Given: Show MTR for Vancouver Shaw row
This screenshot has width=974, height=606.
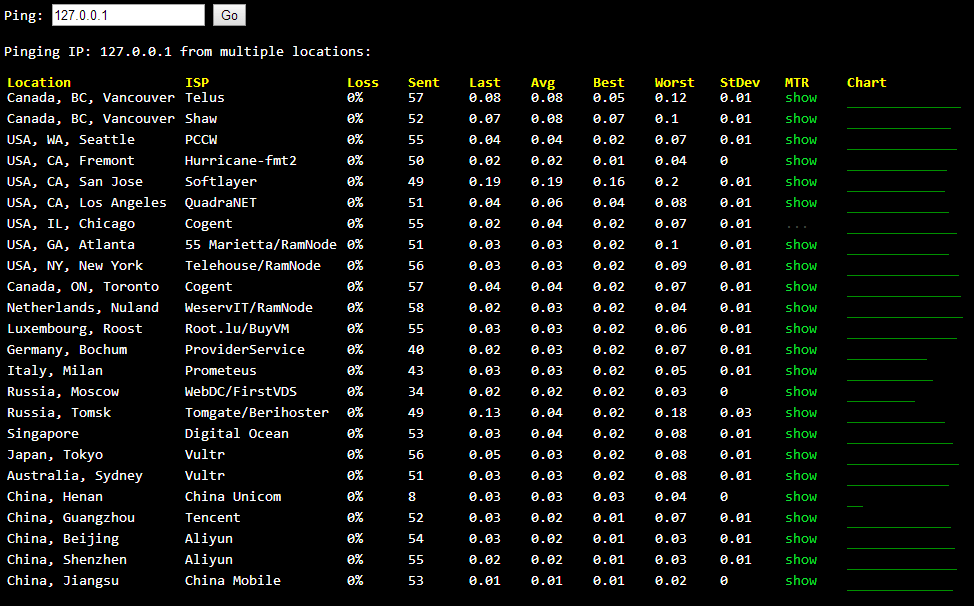Looking at the screenshot, I should tap(801, 119).
